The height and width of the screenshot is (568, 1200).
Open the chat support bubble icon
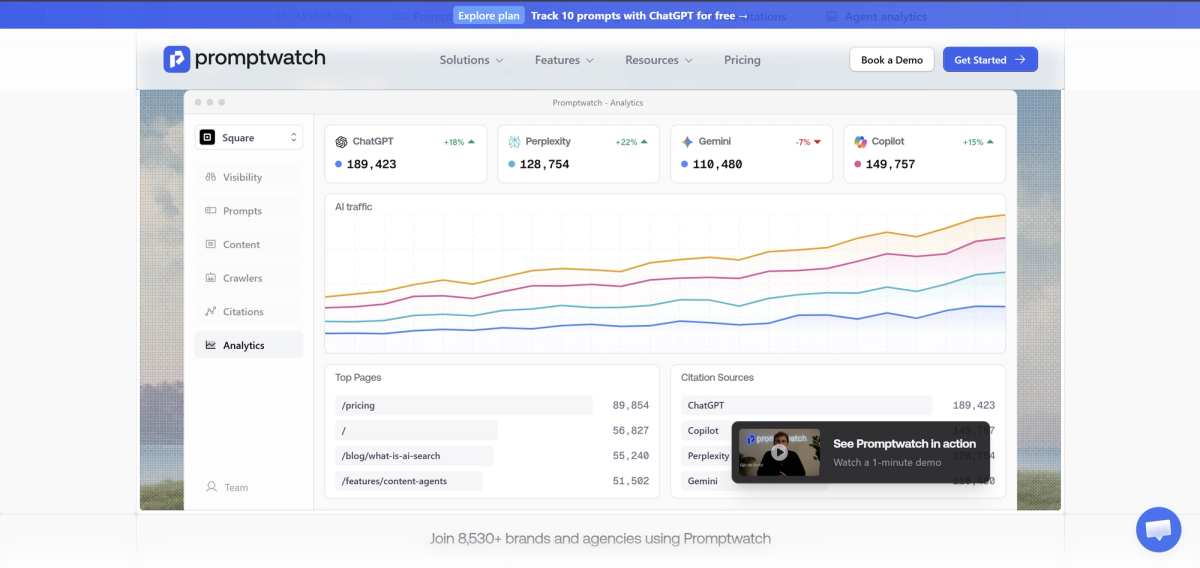tap(1158, 530)
